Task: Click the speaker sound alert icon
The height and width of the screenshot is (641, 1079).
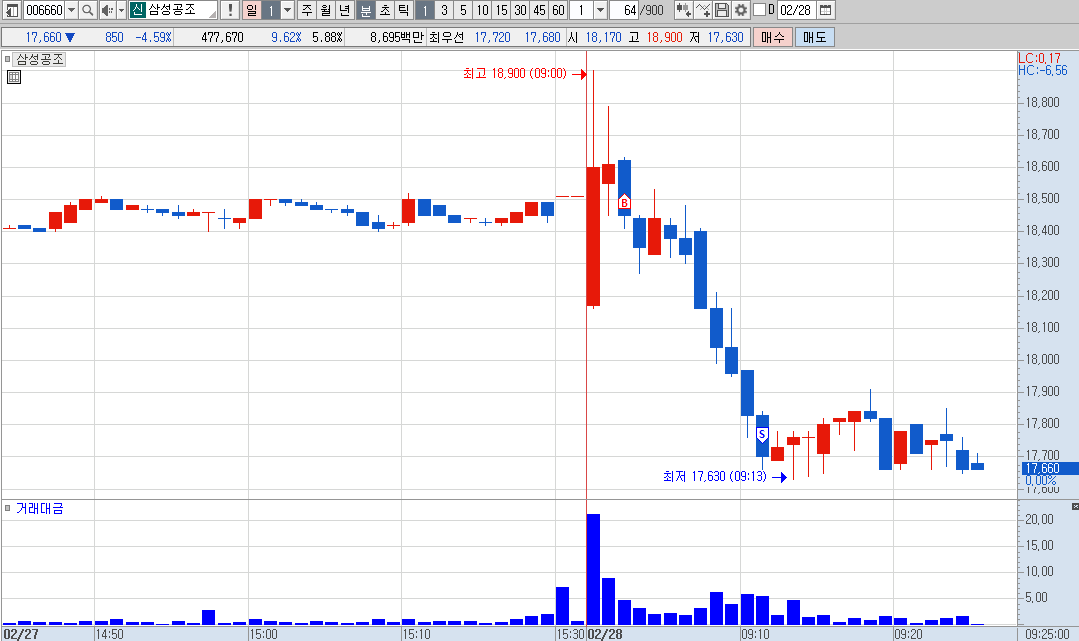Action: click(107, 10)
